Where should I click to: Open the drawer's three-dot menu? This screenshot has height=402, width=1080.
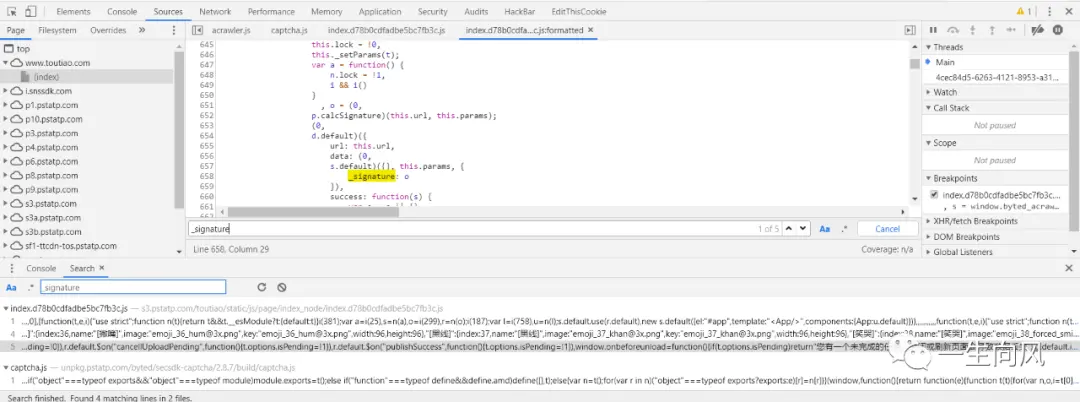[x=12, y=268]
